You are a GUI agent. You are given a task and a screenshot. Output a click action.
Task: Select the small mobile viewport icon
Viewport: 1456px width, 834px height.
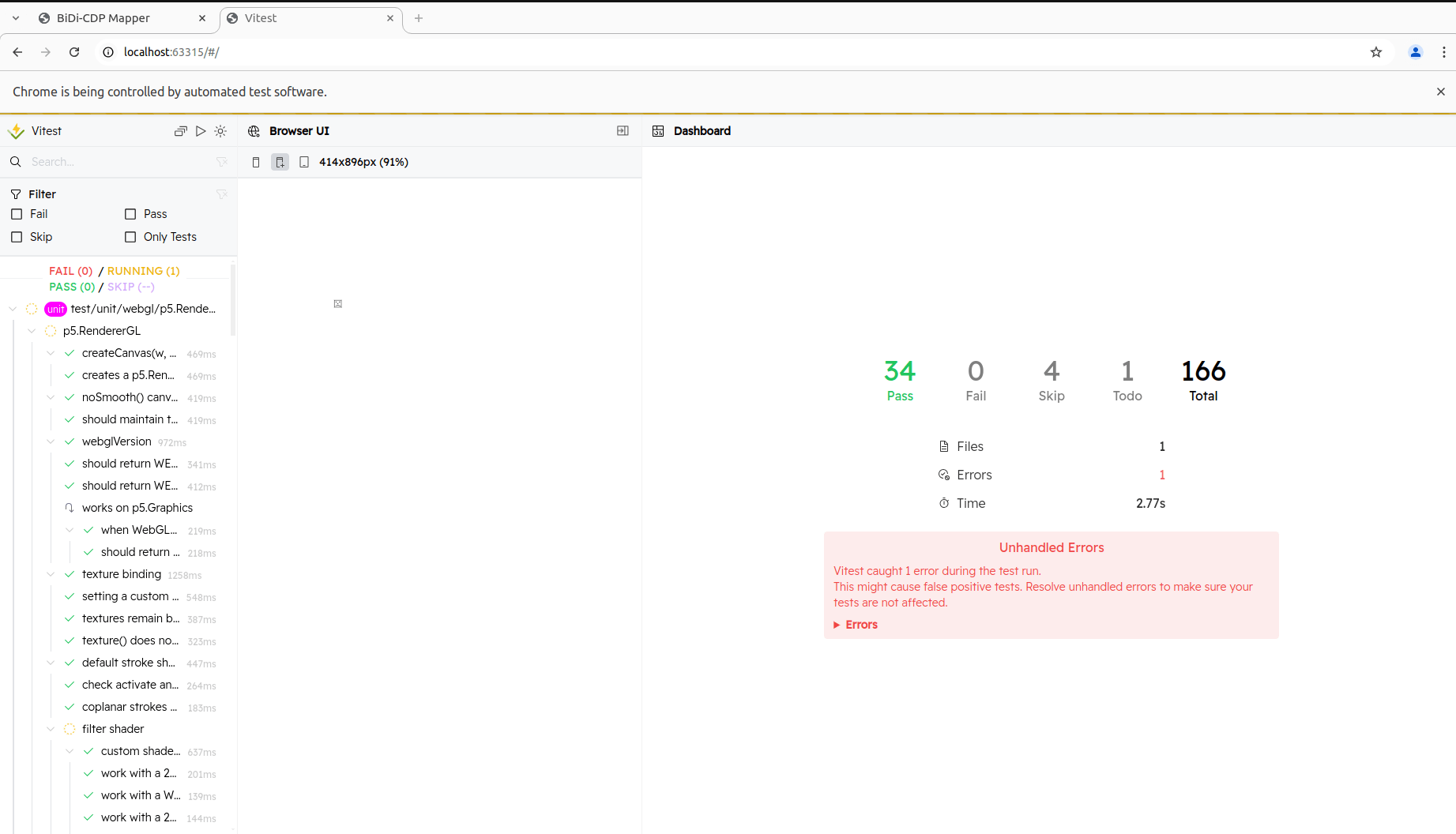256,163
